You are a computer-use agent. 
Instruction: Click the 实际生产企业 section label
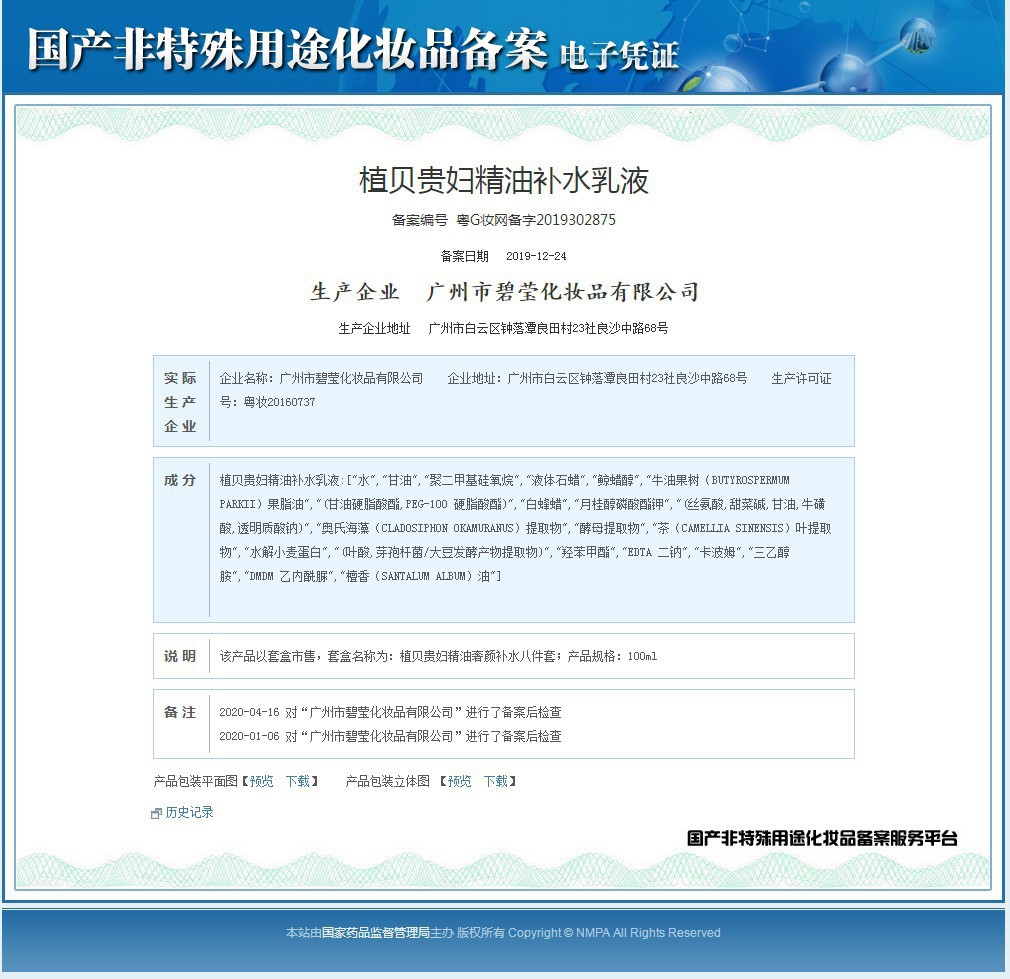[180, 402]
